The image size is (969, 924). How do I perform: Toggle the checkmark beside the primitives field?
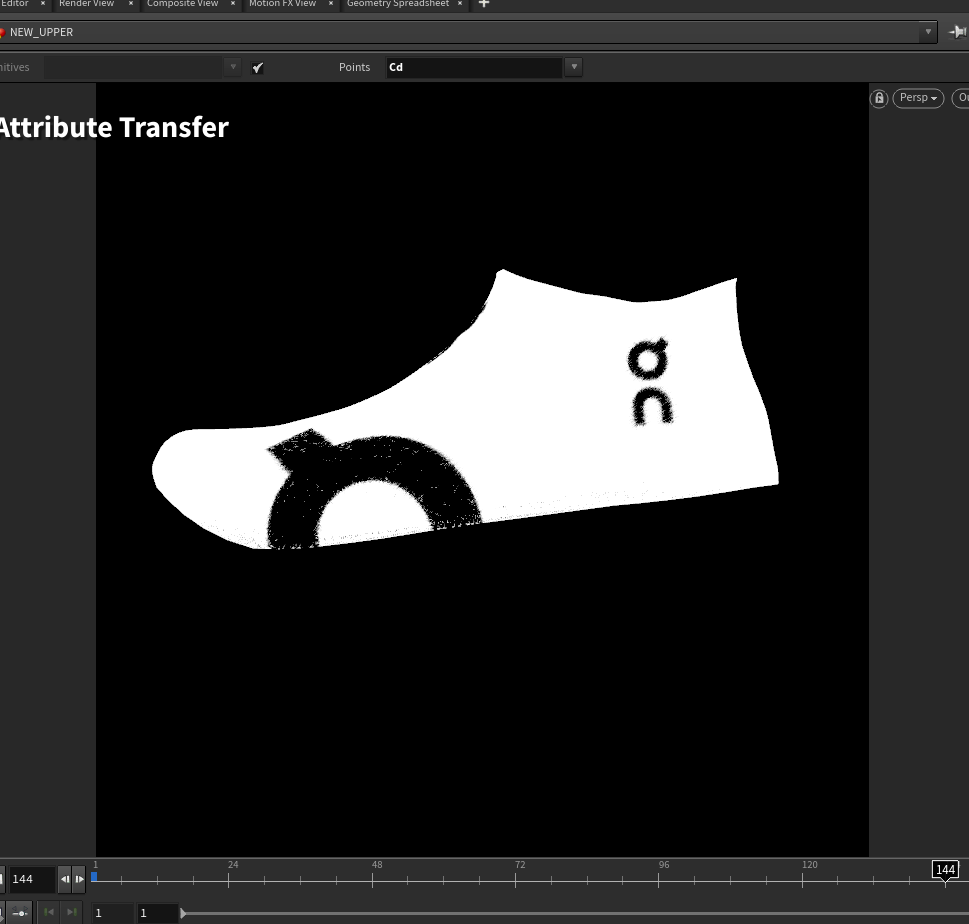coord(258,67)
